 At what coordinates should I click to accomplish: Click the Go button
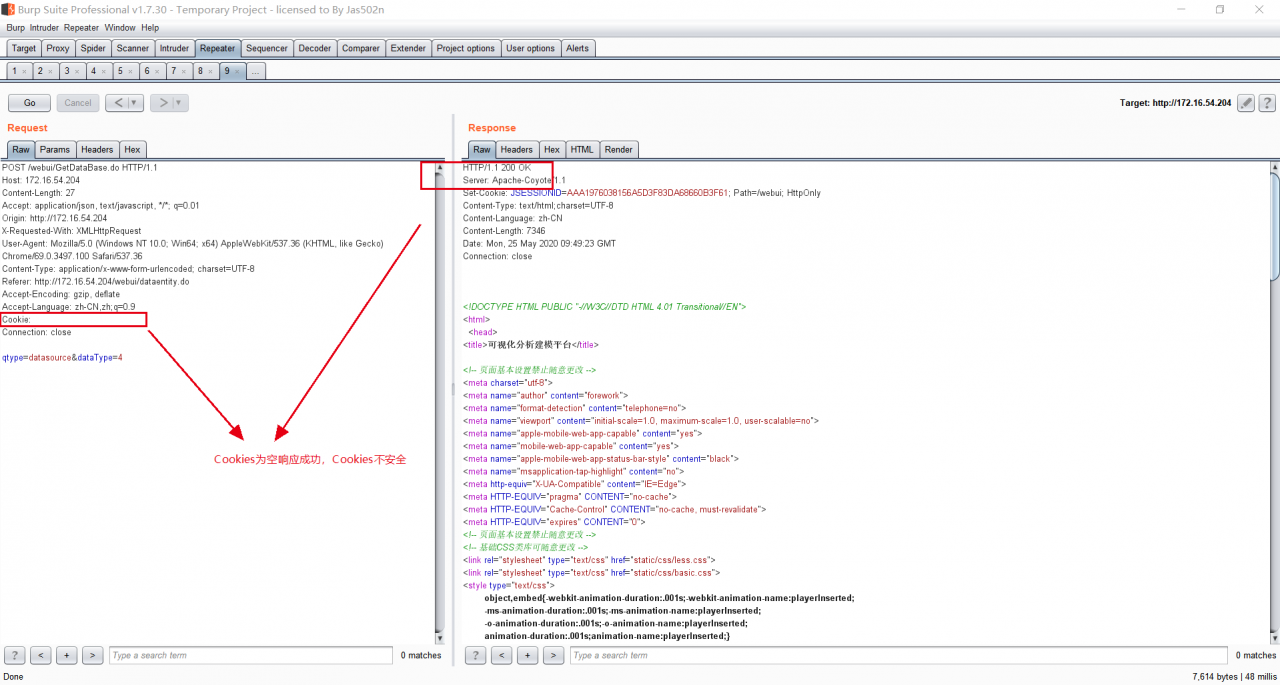tap(29, 103)
